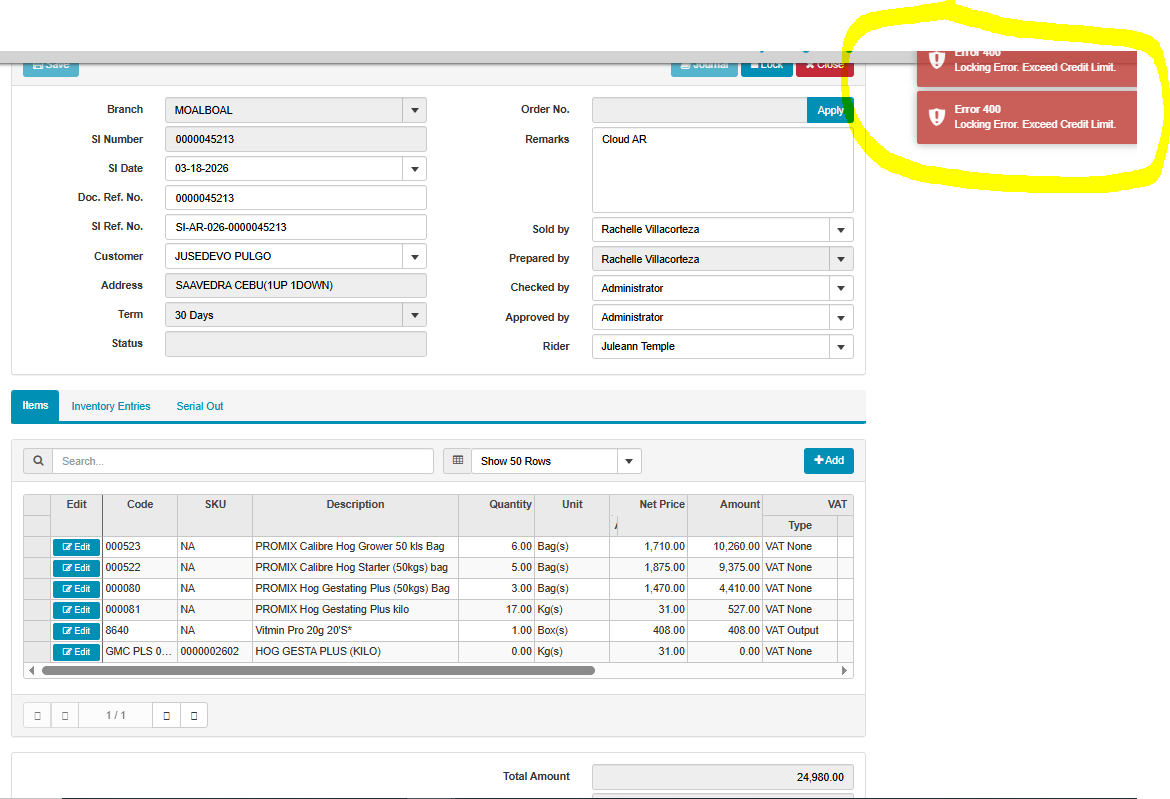The image size is (1170, 799).
Task: Edit the PROMIX Hog Gestating Plus kilo row
Action: coord(76,610)
